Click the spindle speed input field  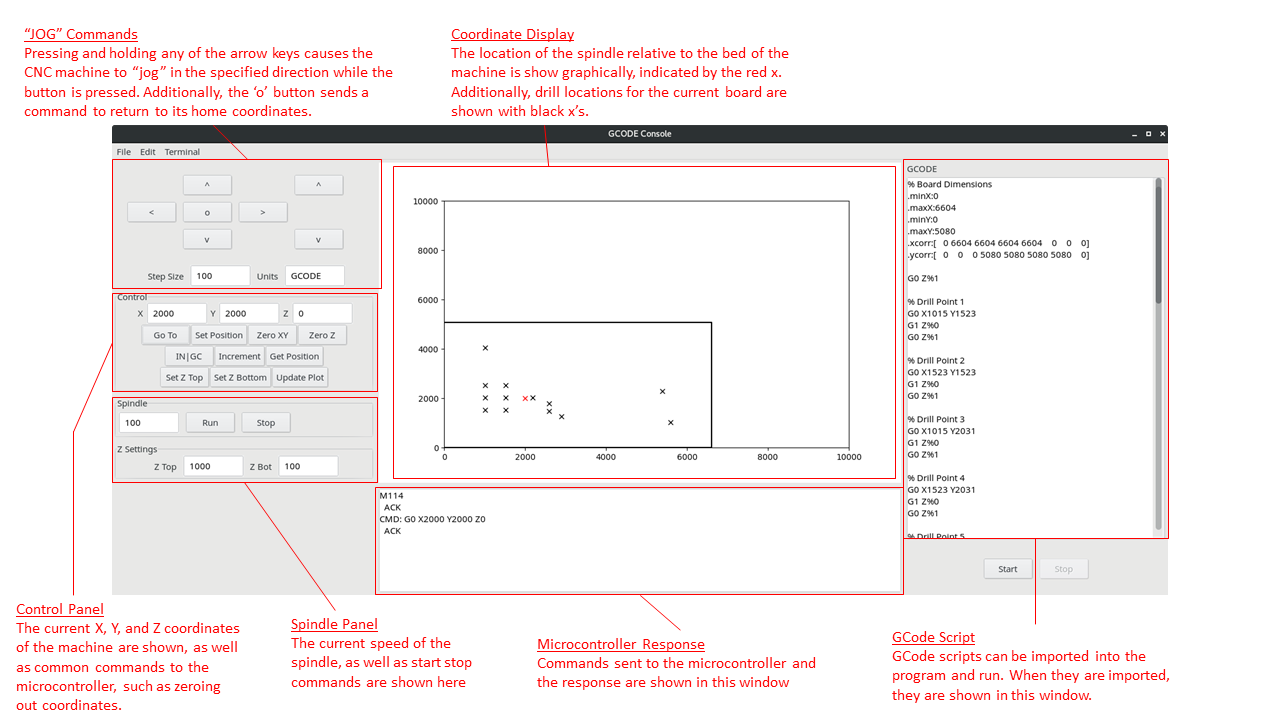point(149,423)
